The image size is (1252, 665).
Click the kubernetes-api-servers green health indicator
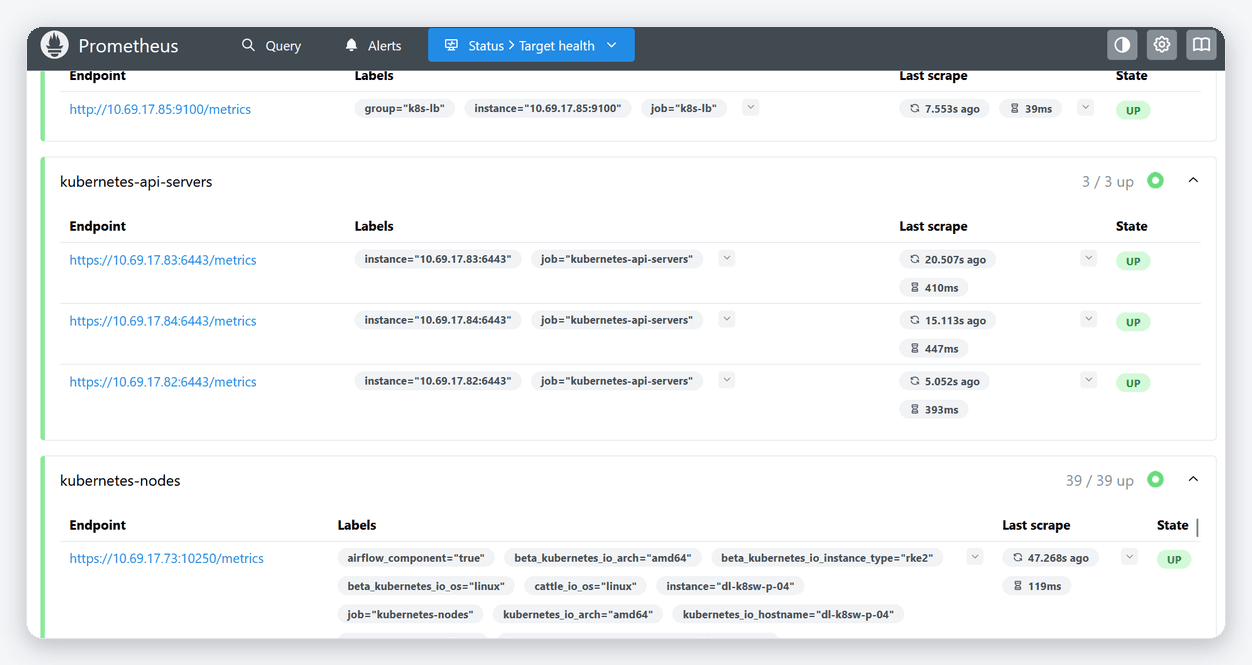[1155, 180]
